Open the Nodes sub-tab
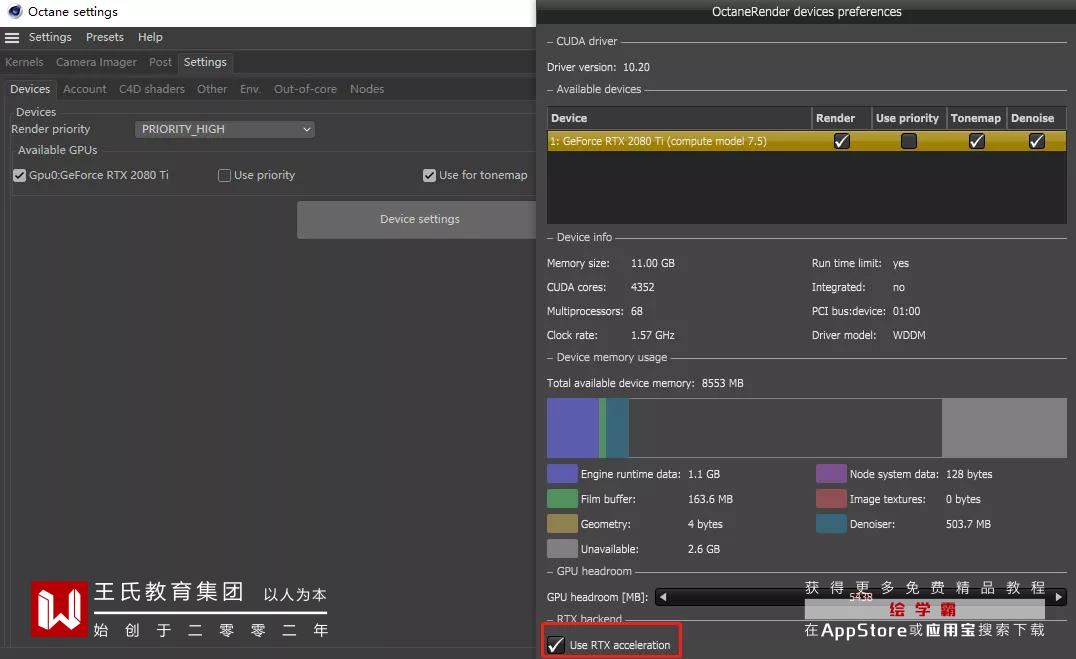Screen dimensions: 1076x659 click(x=367, y=89)
